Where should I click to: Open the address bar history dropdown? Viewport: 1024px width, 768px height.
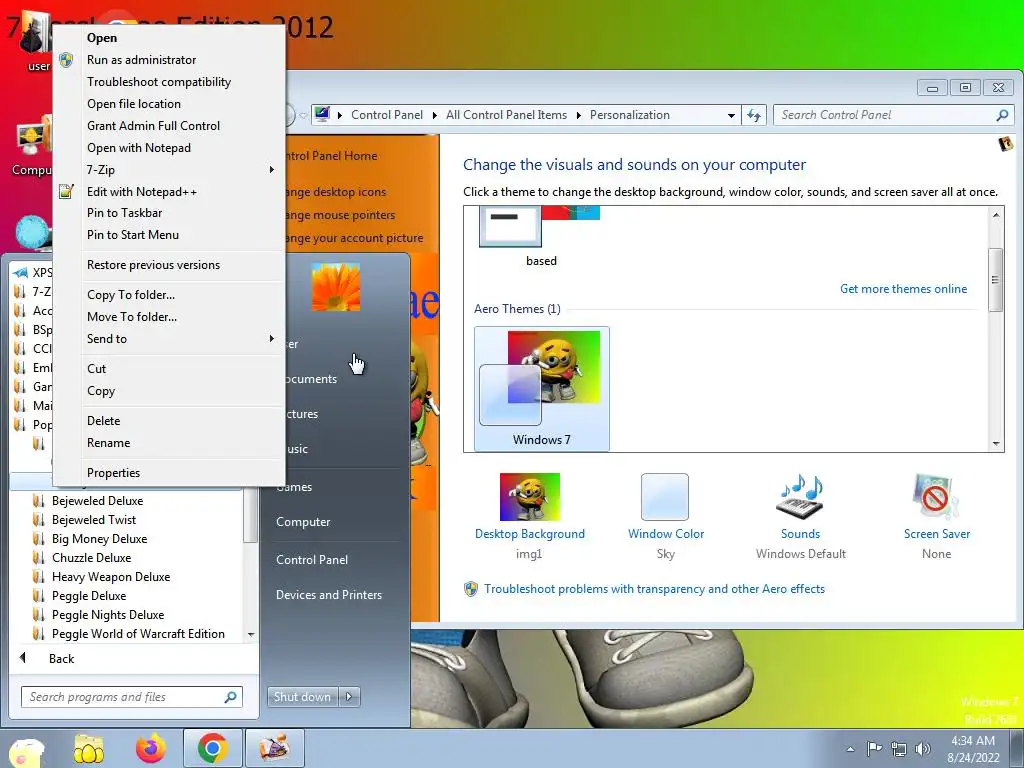pyautogui.click(x=731, y=116)
